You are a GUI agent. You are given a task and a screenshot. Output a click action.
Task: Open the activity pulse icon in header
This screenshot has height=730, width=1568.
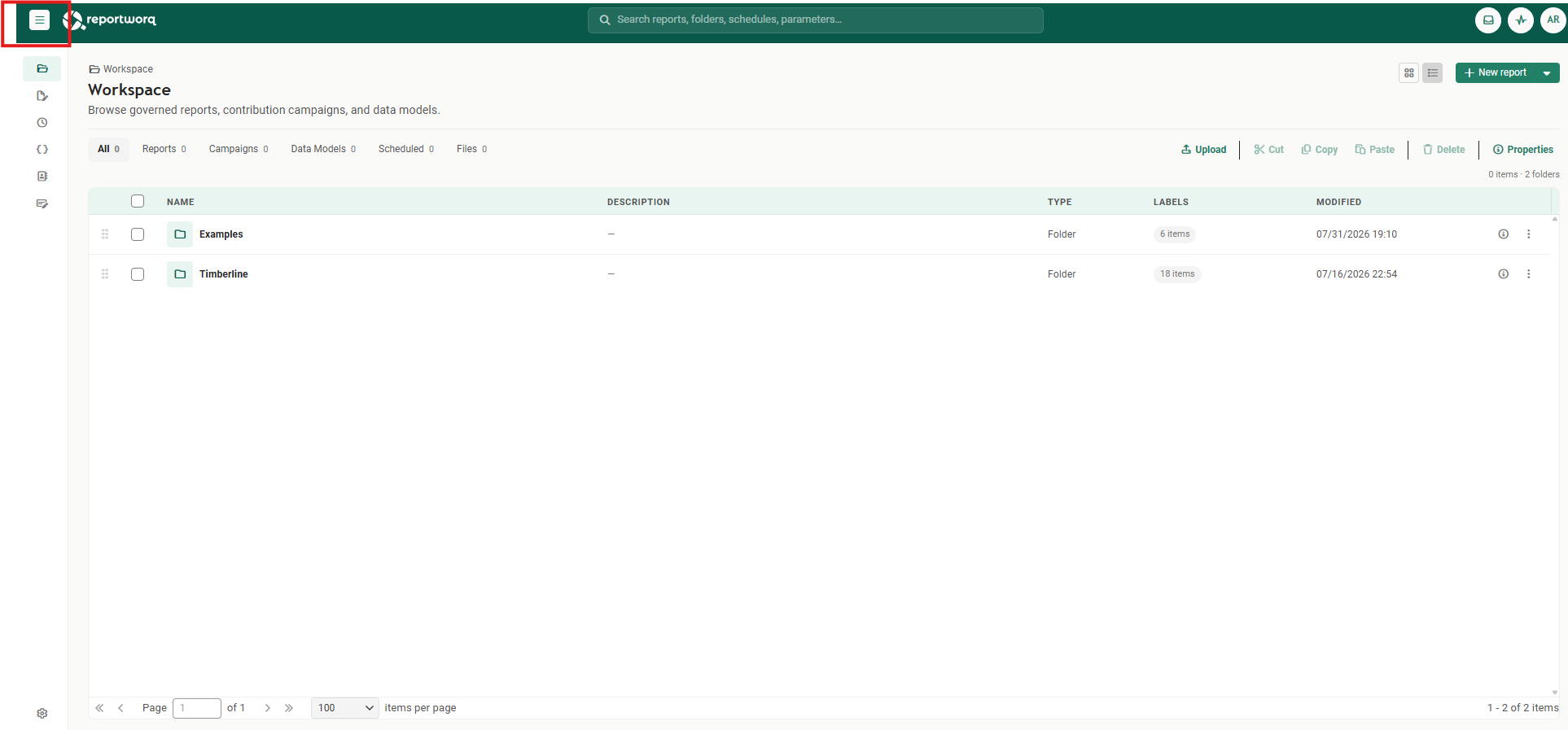(1521, 20)
